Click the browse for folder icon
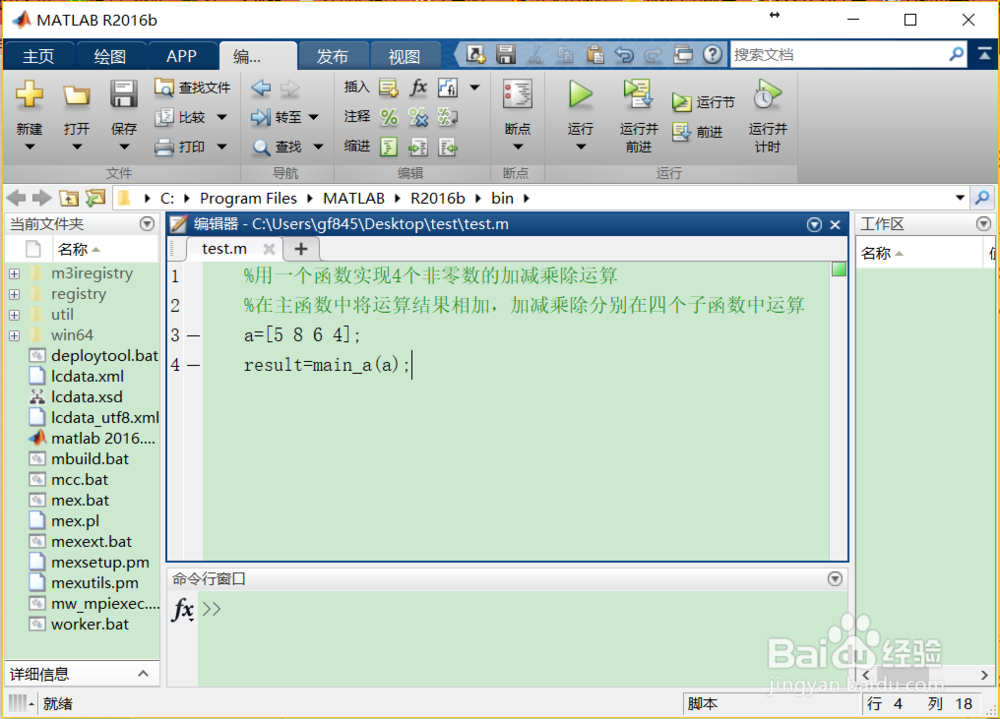Viewport: 1000px width, 719px height. coord(96,198)
